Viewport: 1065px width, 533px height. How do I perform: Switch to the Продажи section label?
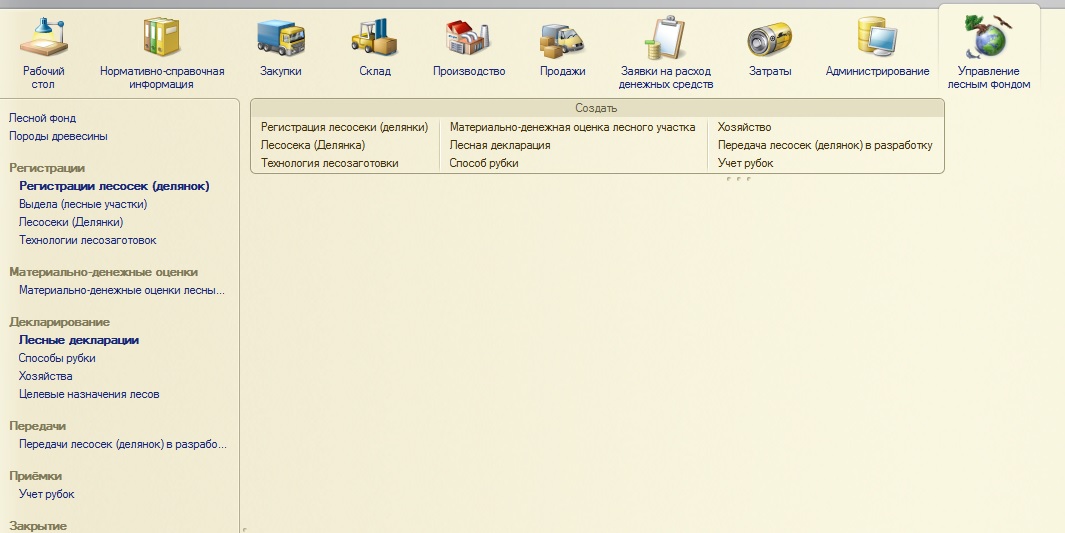click(562, 71)
